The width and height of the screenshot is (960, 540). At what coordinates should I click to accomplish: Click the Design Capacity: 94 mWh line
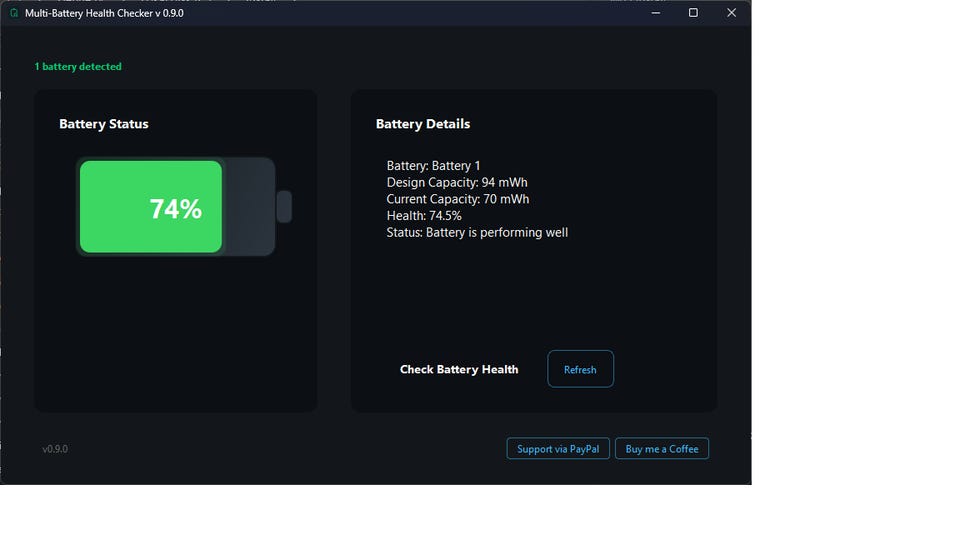pyautogui.click(x=457, y=182)
